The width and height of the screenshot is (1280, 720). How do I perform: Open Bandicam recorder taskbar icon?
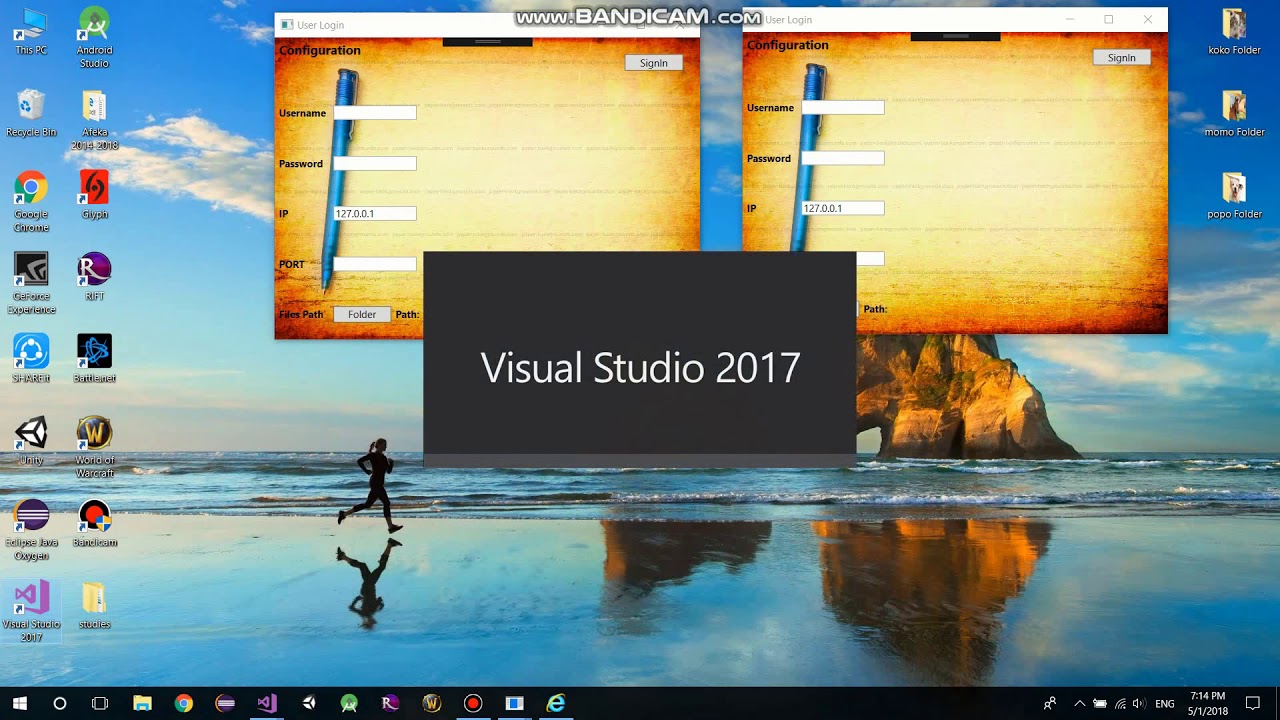pos(473,703)
